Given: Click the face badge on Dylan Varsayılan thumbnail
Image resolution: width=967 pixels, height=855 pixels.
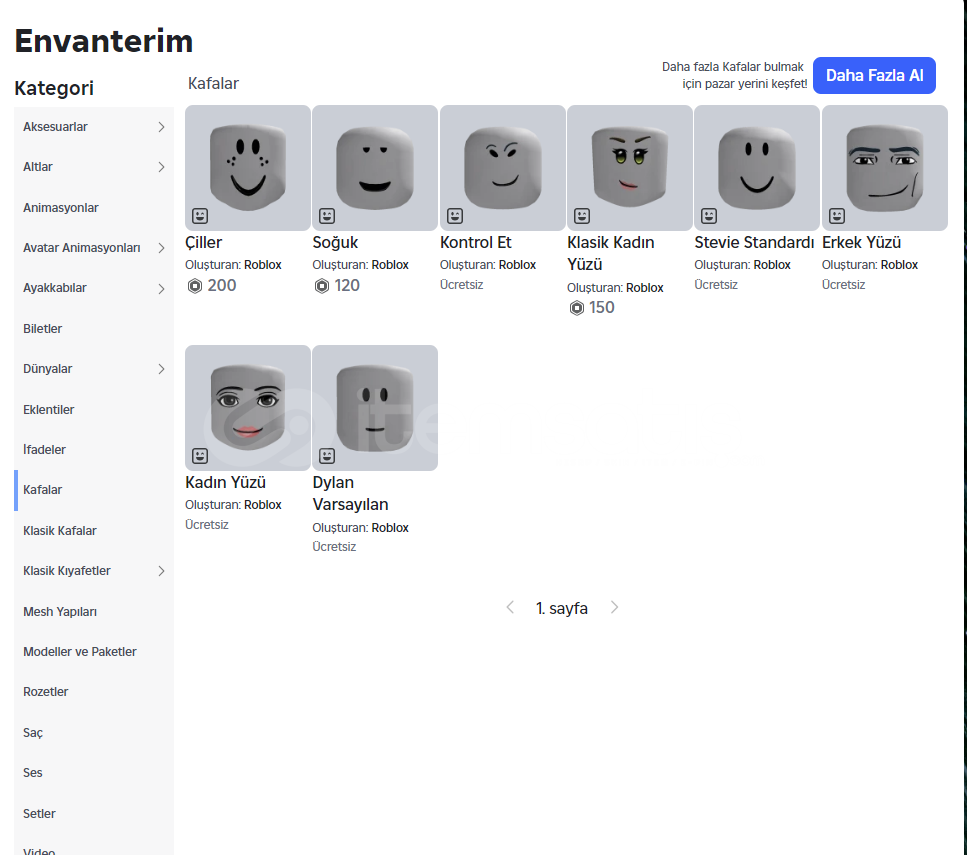Looking at the screenshot, I should click(327, 456).
